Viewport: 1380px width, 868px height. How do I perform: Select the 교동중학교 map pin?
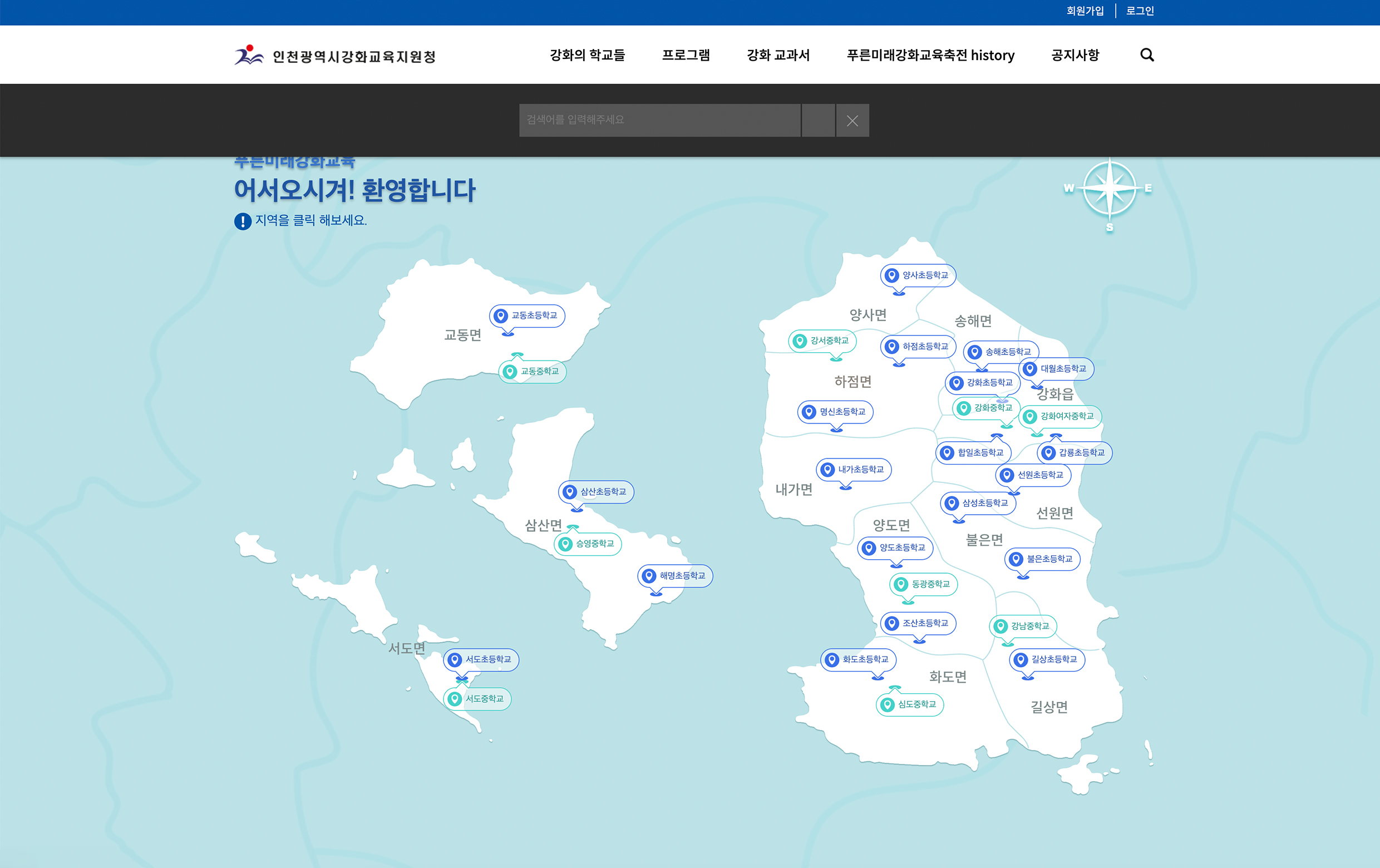pos(533,371)
